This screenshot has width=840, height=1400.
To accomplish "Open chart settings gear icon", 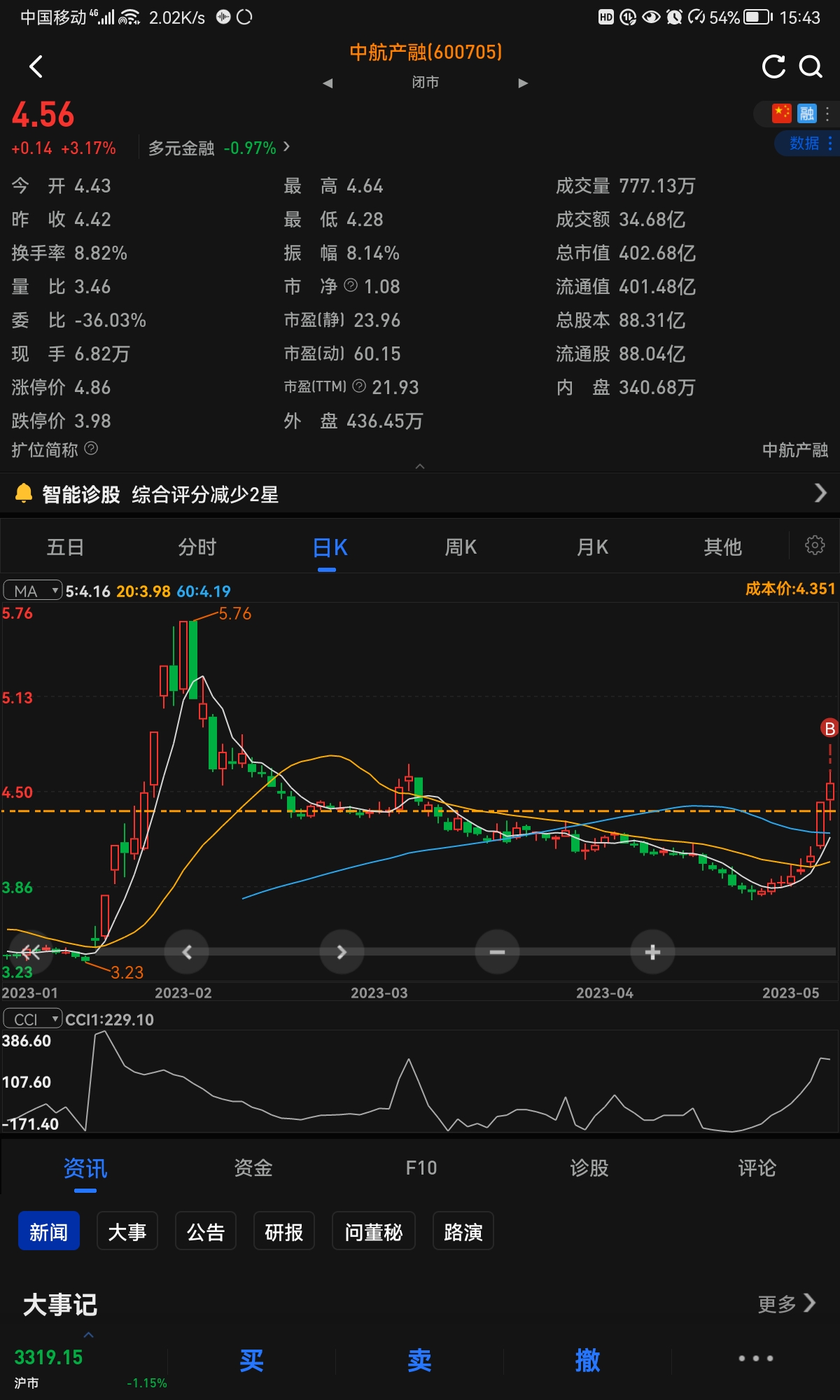I will (x=815, y=545).
